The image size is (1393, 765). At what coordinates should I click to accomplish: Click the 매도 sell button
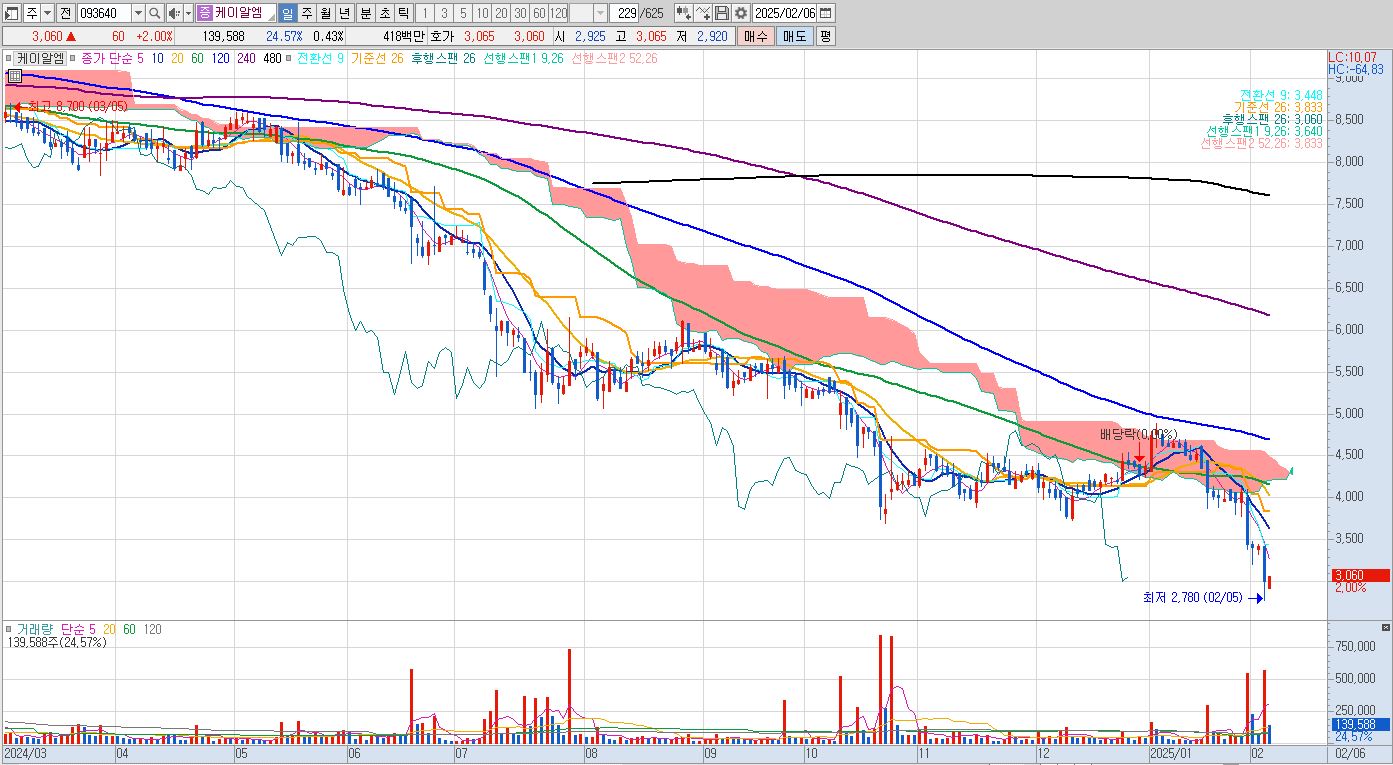coord(795,36)
